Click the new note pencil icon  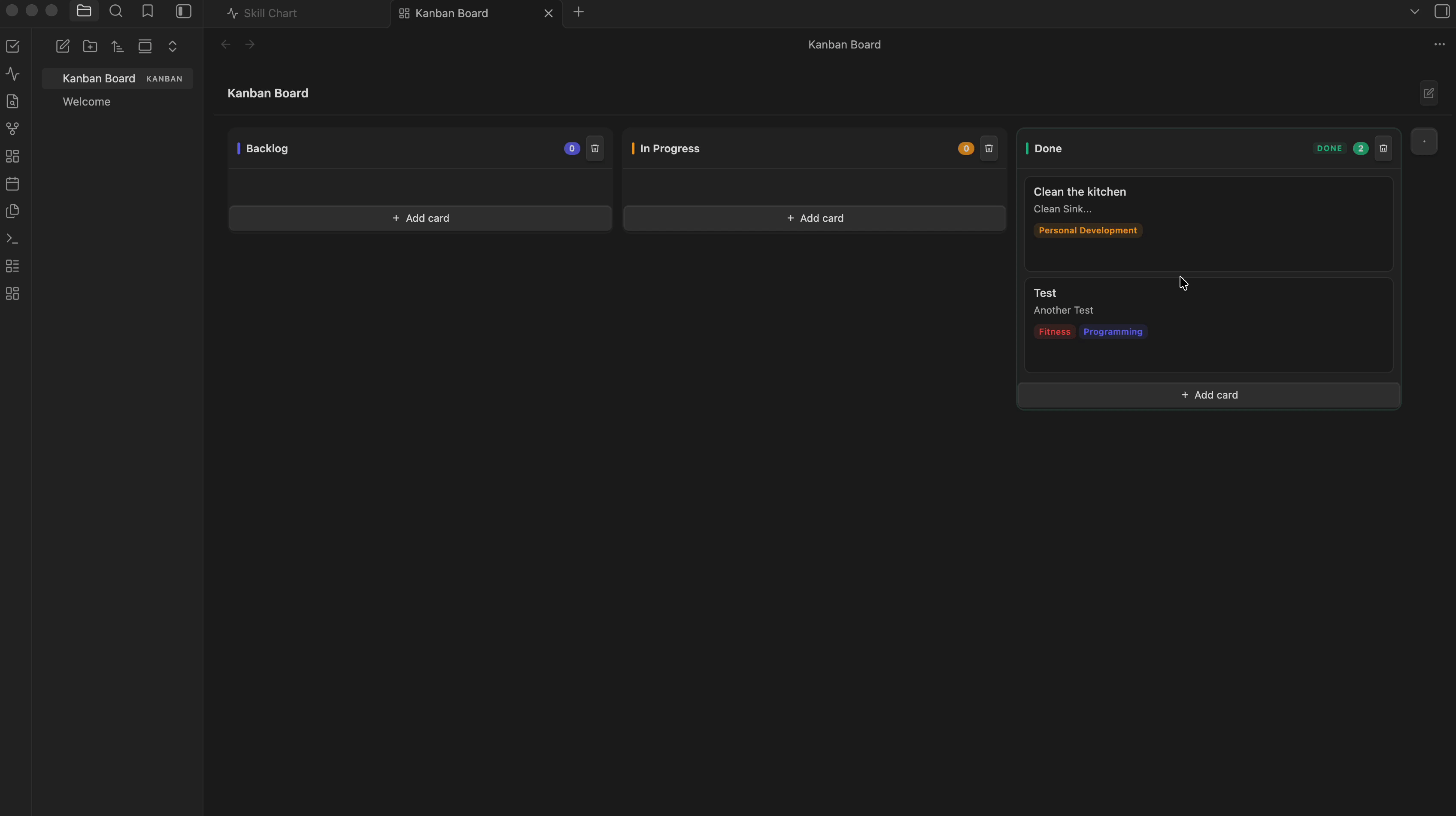[63, 46]
